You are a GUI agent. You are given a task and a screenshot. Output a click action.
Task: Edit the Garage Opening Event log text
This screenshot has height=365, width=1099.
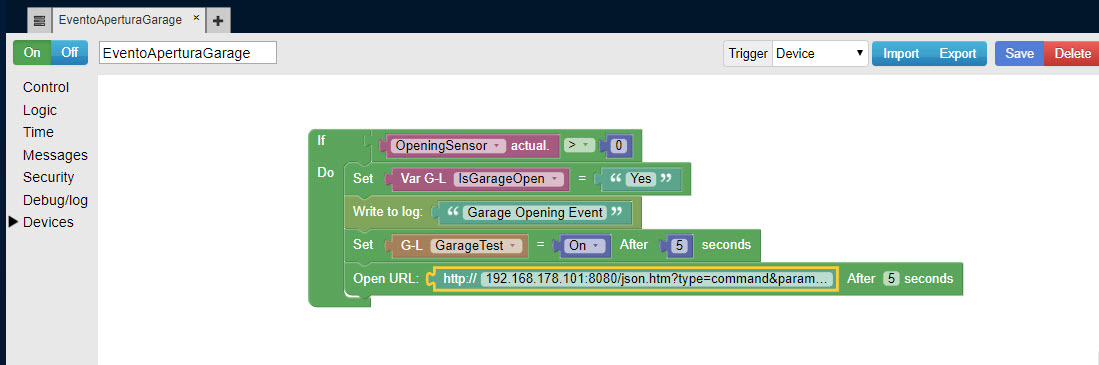[x=535, y=212]
